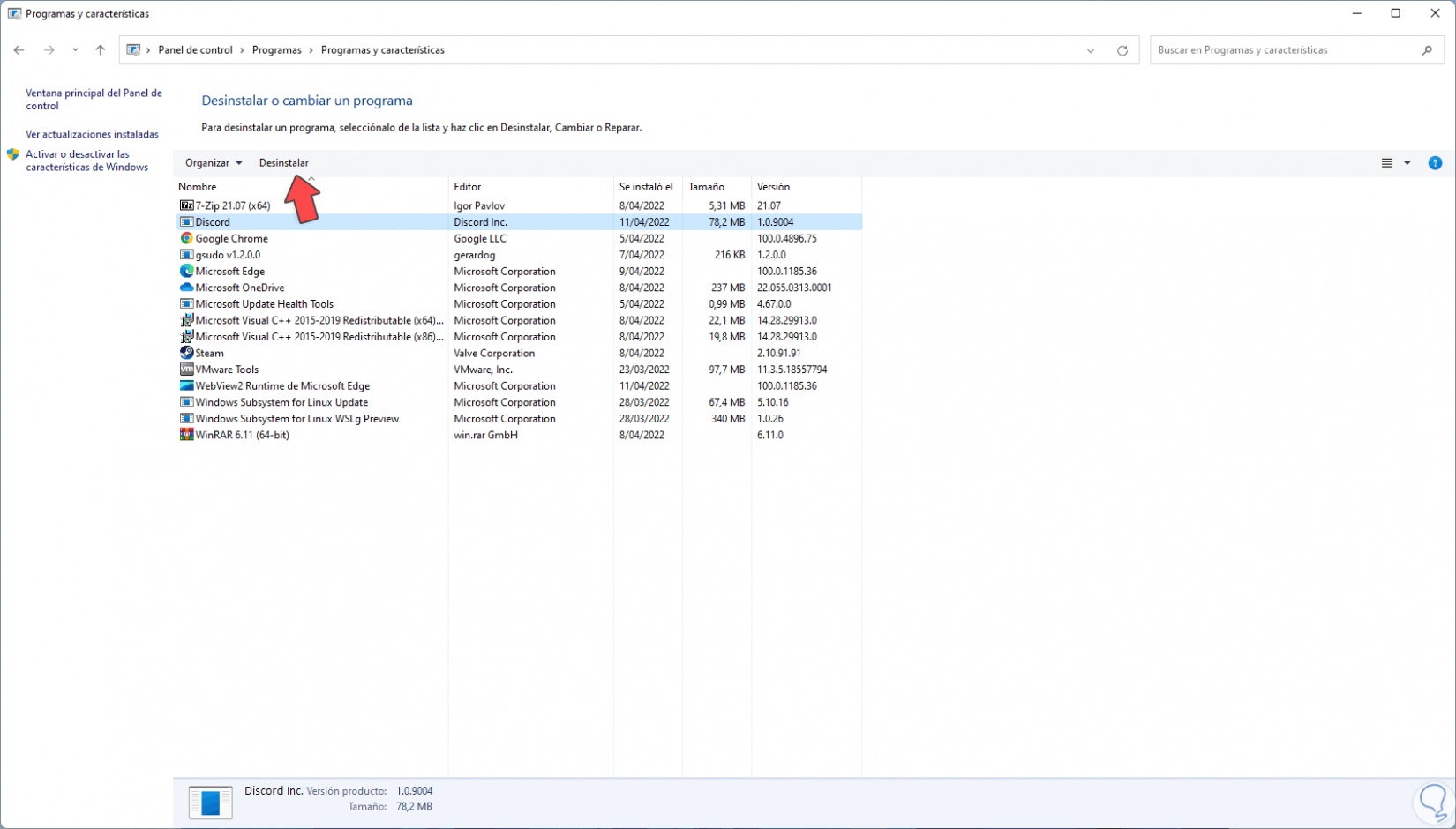Open the address bar history dropdown

tap(1091, 50)
